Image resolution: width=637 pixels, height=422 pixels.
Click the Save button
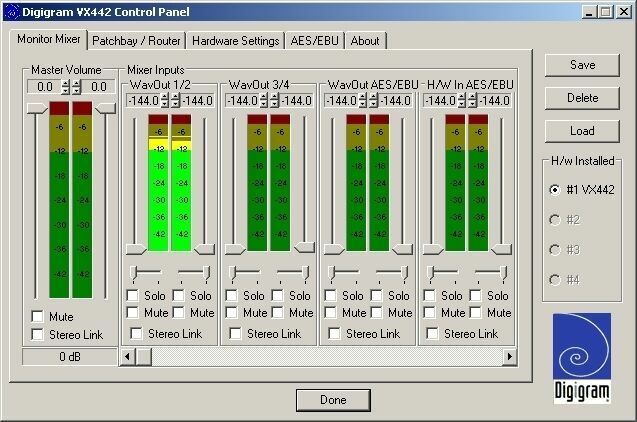pos(582,65)
